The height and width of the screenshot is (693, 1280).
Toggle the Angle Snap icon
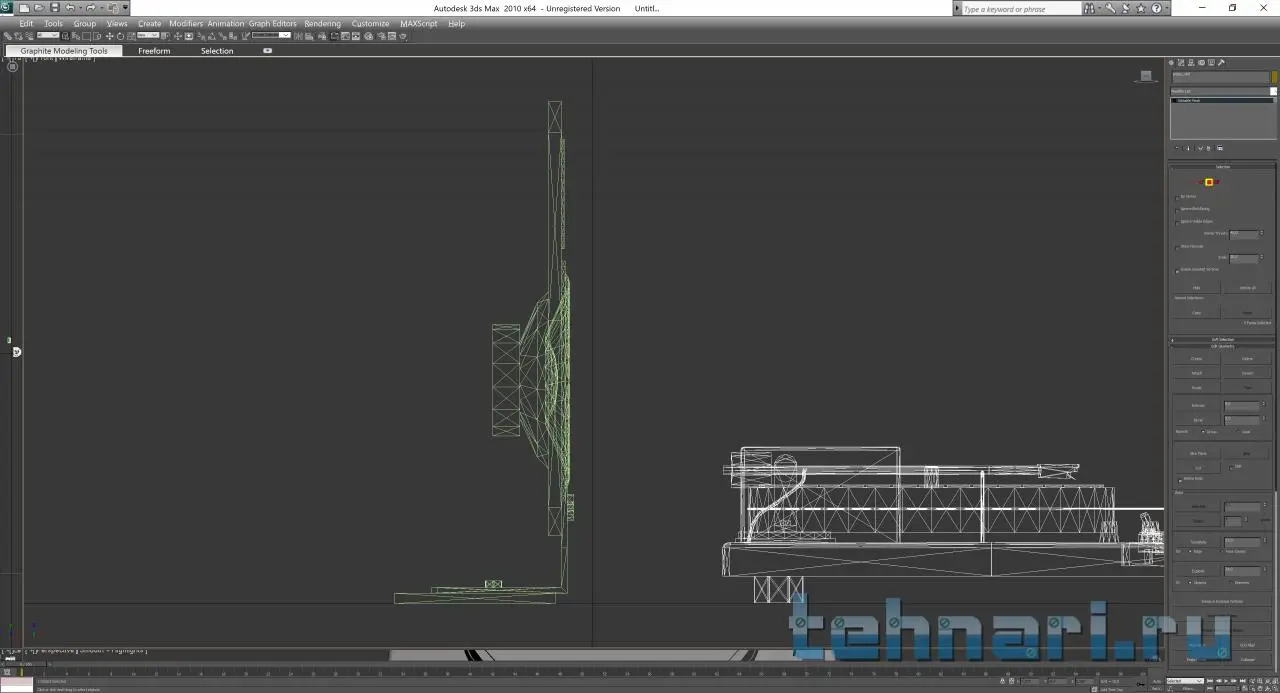tap(211, 36)
